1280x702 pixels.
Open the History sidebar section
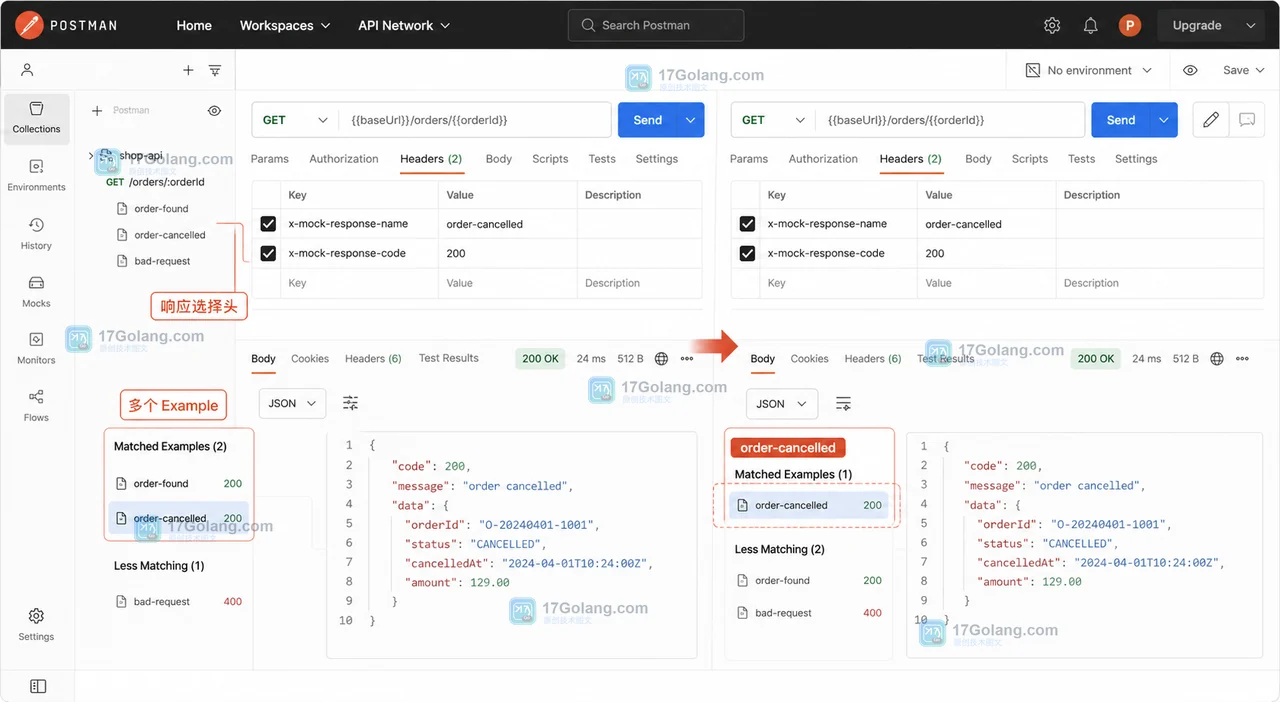pyautogui.click(x=37, y=234)
